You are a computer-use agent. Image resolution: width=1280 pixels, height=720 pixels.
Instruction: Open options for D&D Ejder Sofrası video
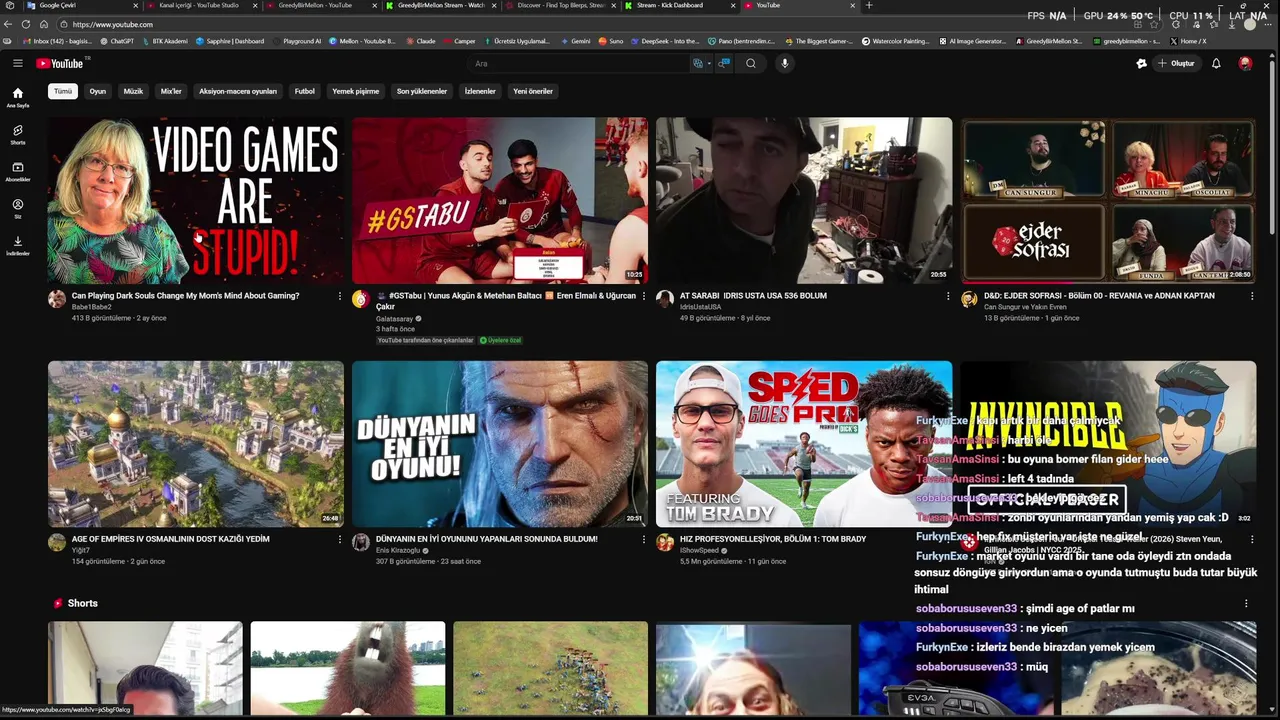1252,296
